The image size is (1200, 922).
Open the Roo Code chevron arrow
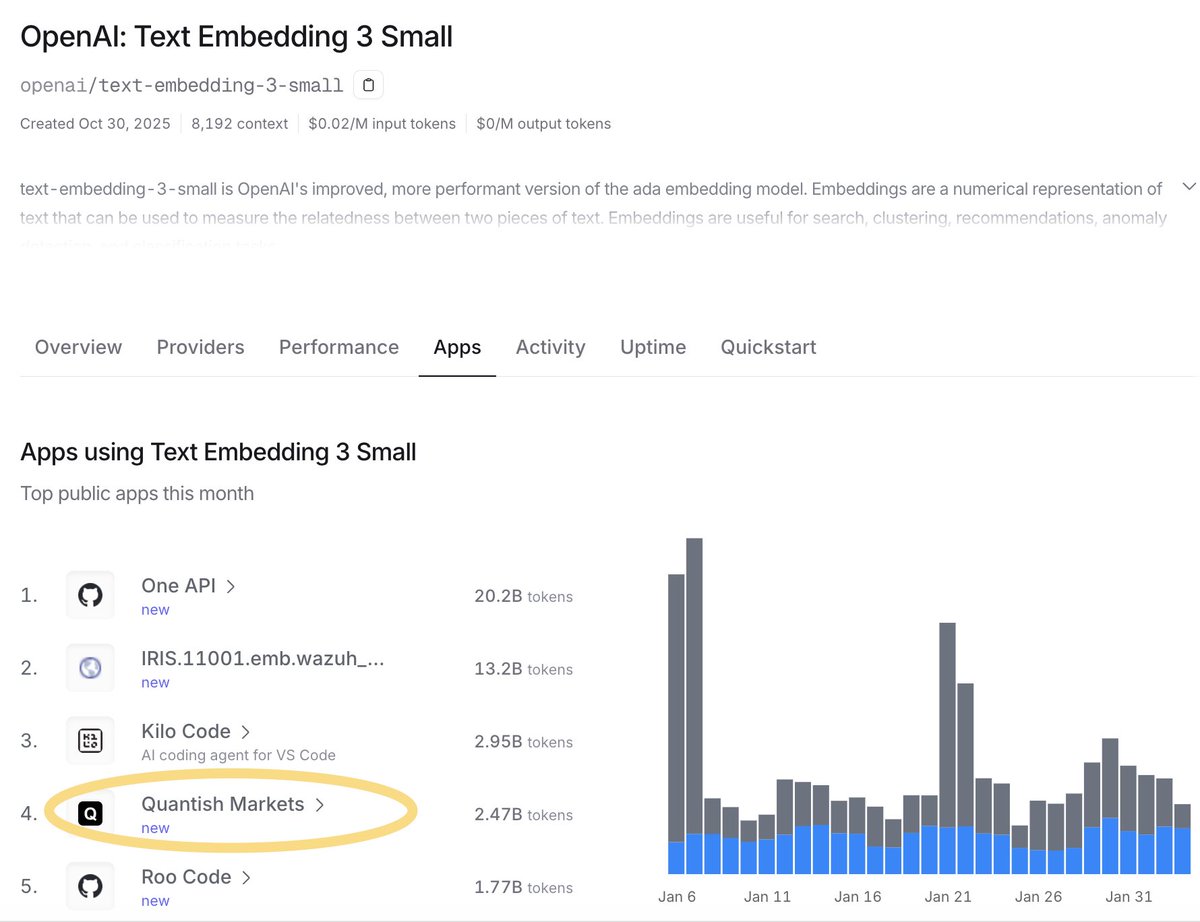point(246,878)
